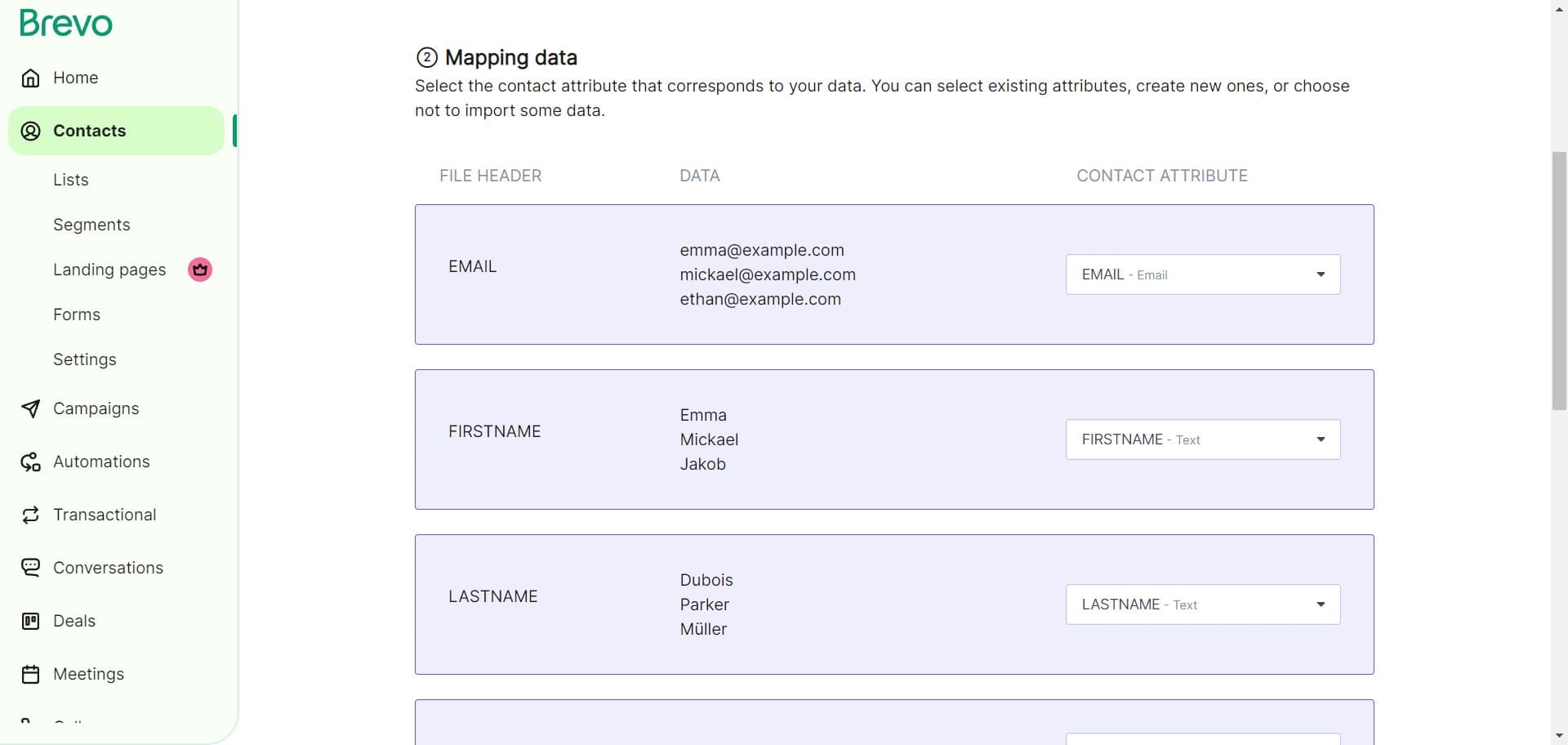The height and width of the screenshot is (745, 1568).
Task: Select Lists under Contacts
Action: pyautogui.click(x=71, y=180)
